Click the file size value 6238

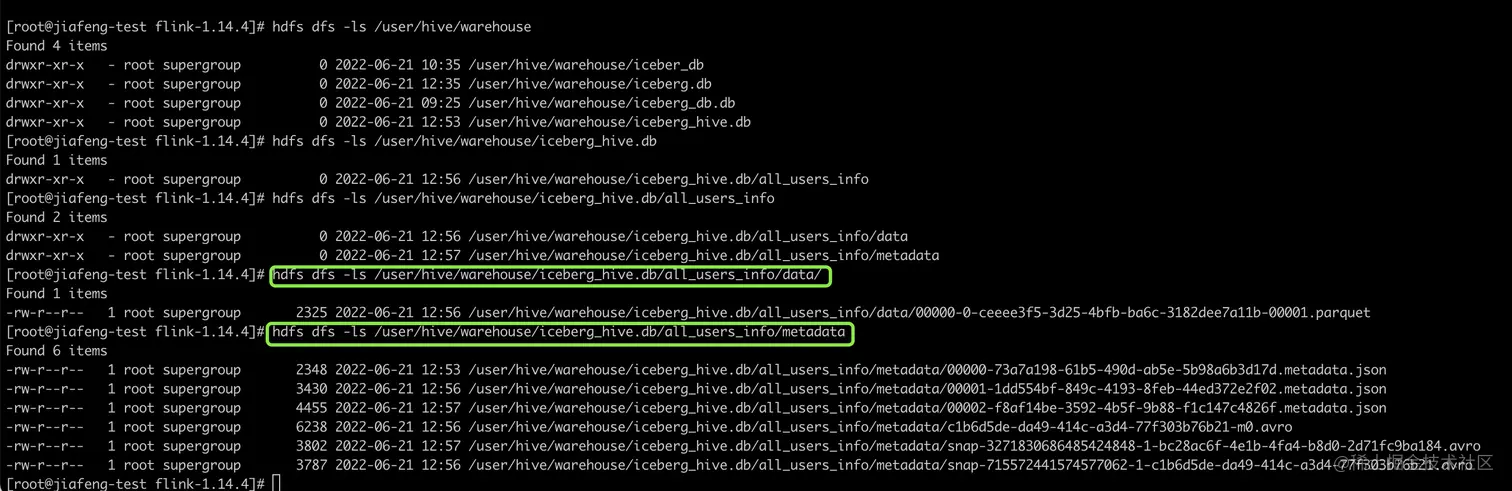pyautogui.click(x=311, y=427)
